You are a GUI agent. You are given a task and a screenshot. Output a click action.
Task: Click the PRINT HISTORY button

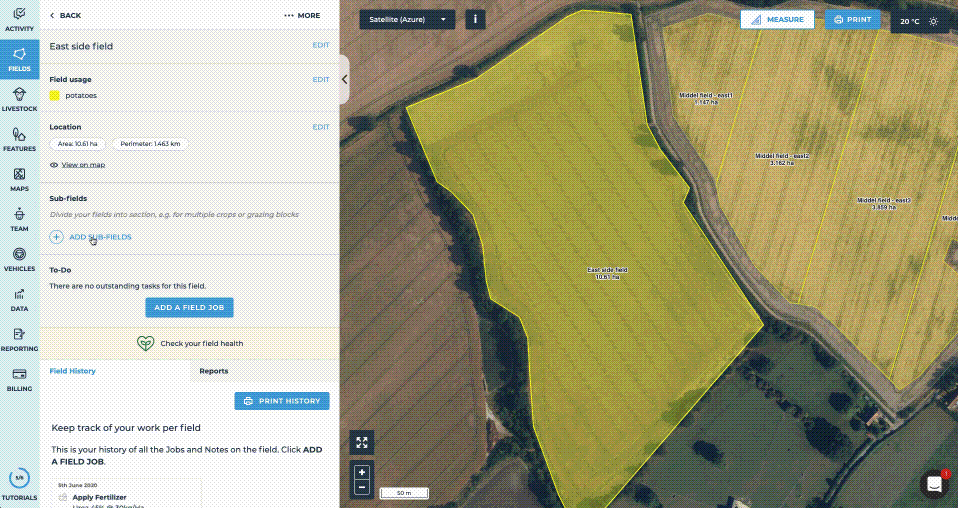point(282,401)
